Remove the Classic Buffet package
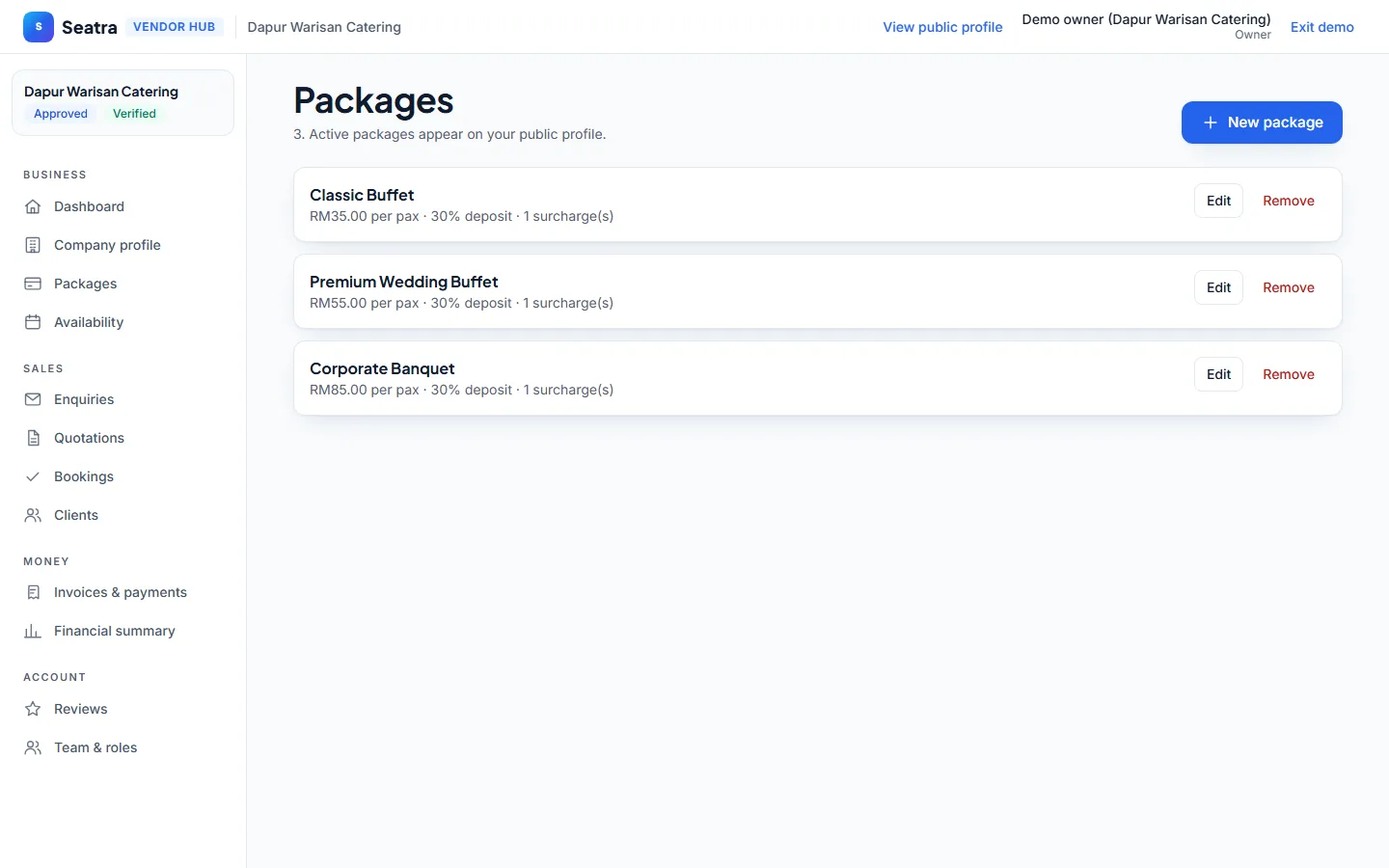This screenshot has width=1389, height=868. tap(1289, 201)
